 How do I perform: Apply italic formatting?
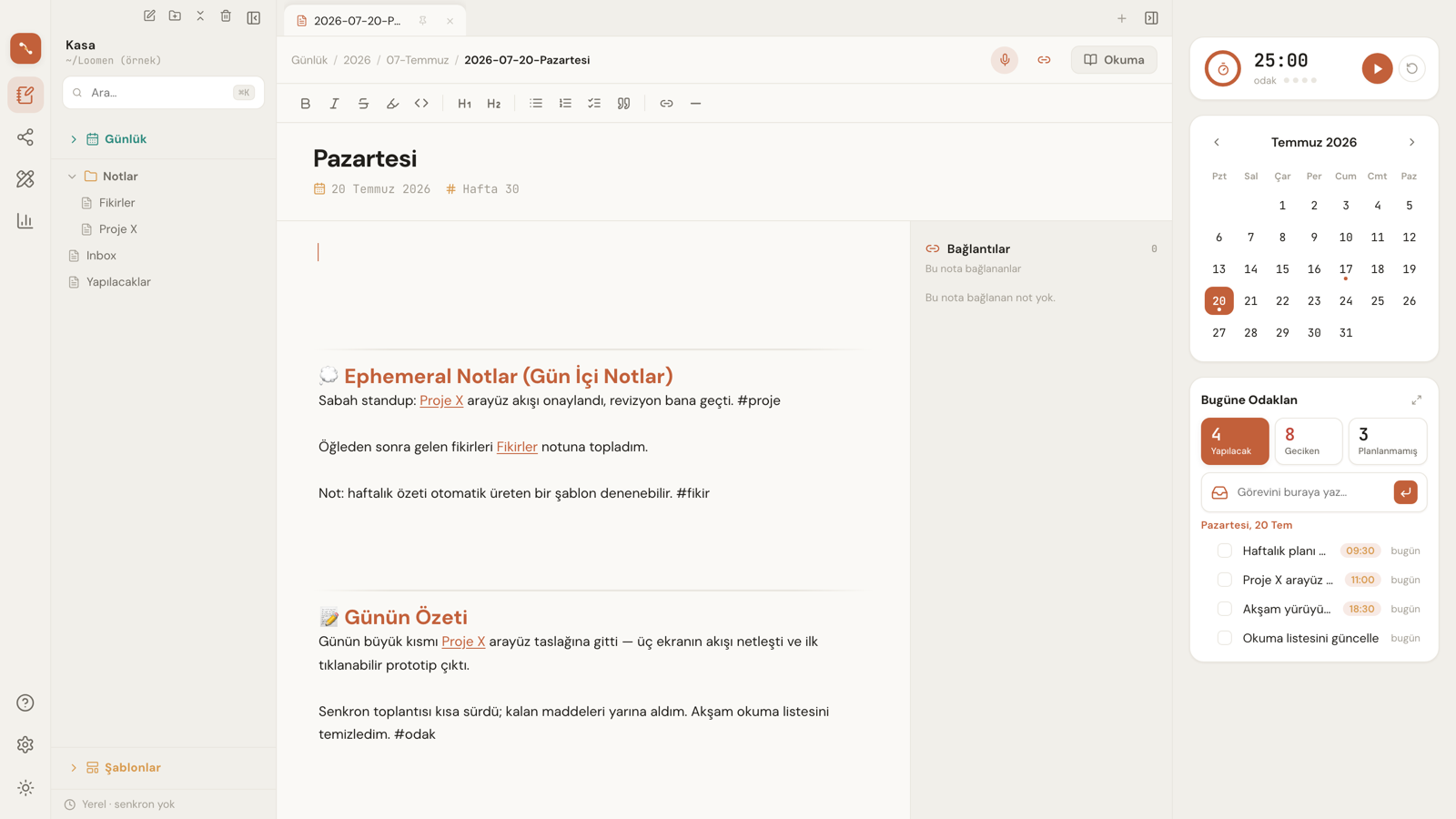click(x=334, y=104)
